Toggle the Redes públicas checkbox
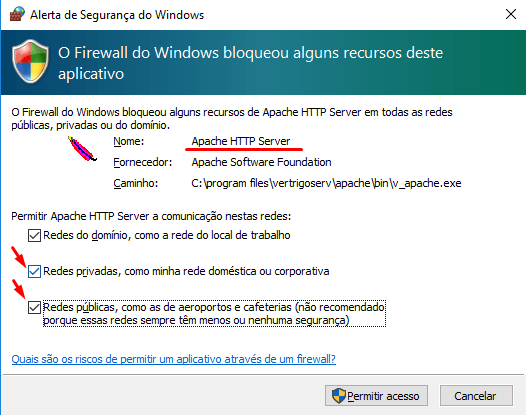The image size is (526, 415). tap(34, 307)
